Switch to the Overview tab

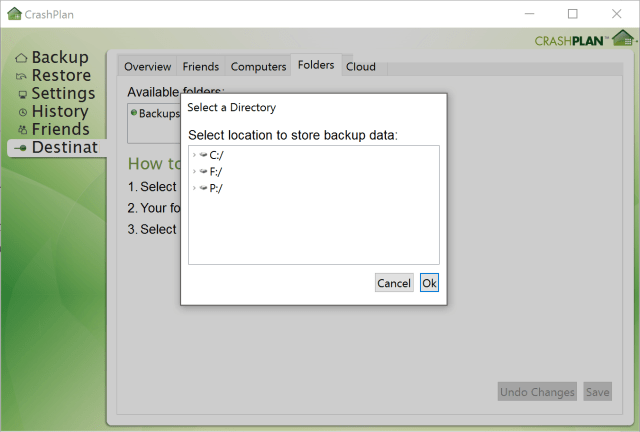pyautogui.click(x=147, y=66)
